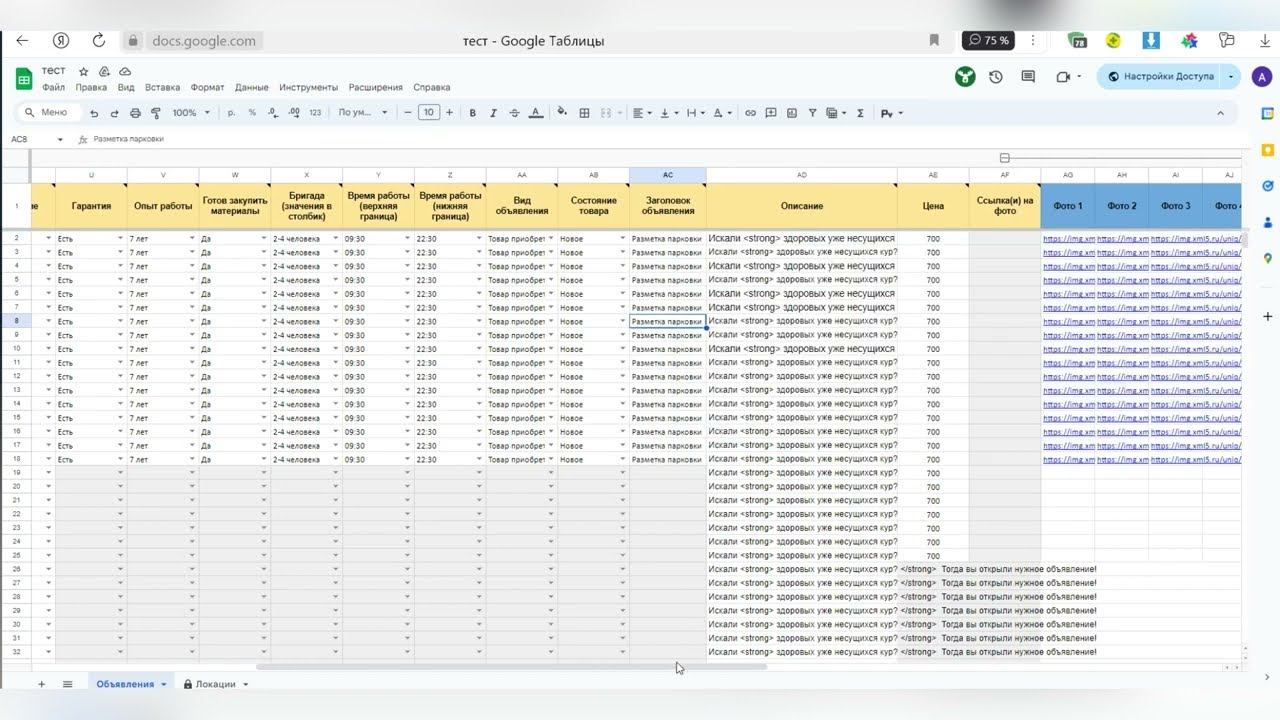Screen dimensions: 1280x720
Task: Open the Формат menu
Action: coord(208,87)
